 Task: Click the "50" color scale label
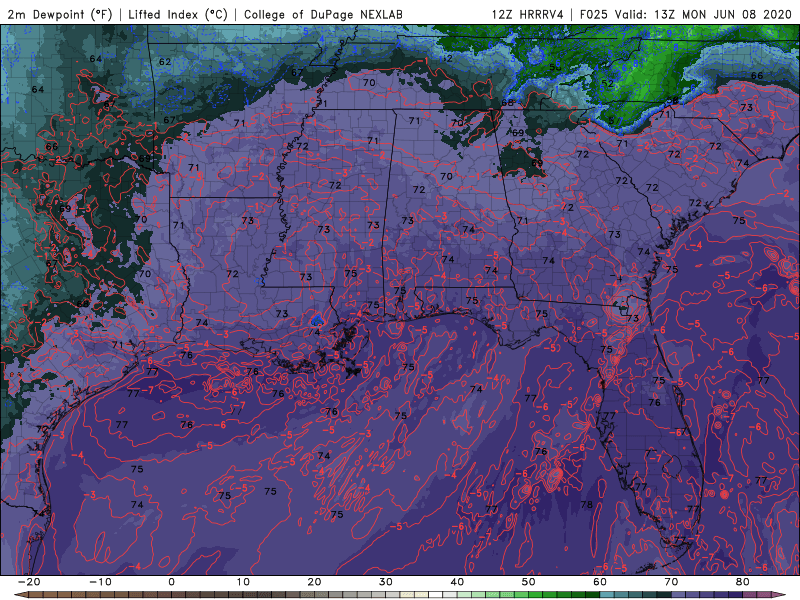coord(529,582)
